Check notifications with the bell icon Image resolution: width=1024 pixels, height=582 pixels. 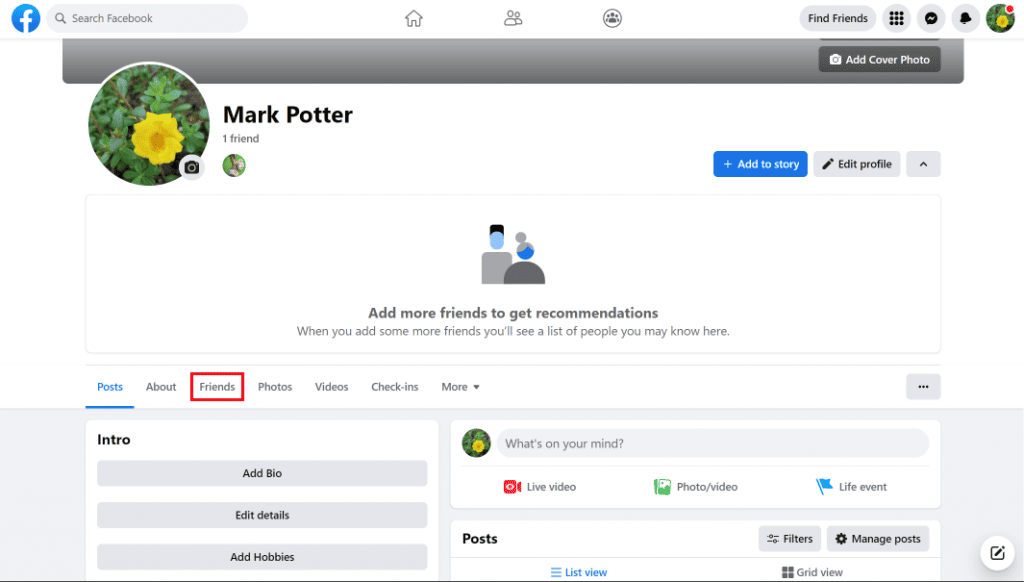[x=965, y=18]
